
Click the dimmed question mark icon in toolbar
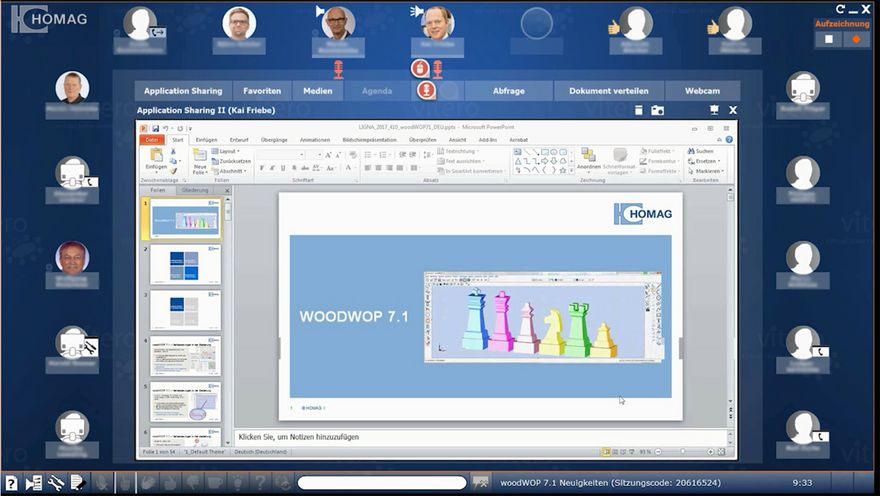point(260,483)
